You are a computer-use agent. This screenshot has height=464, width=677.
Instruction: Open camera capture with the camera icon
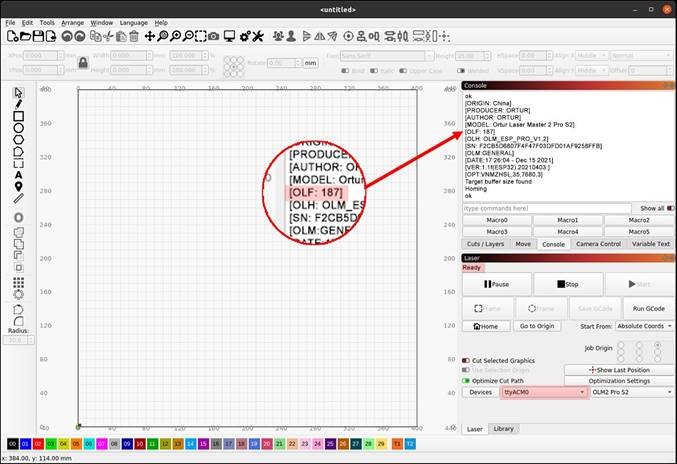(x=213, y=37)
